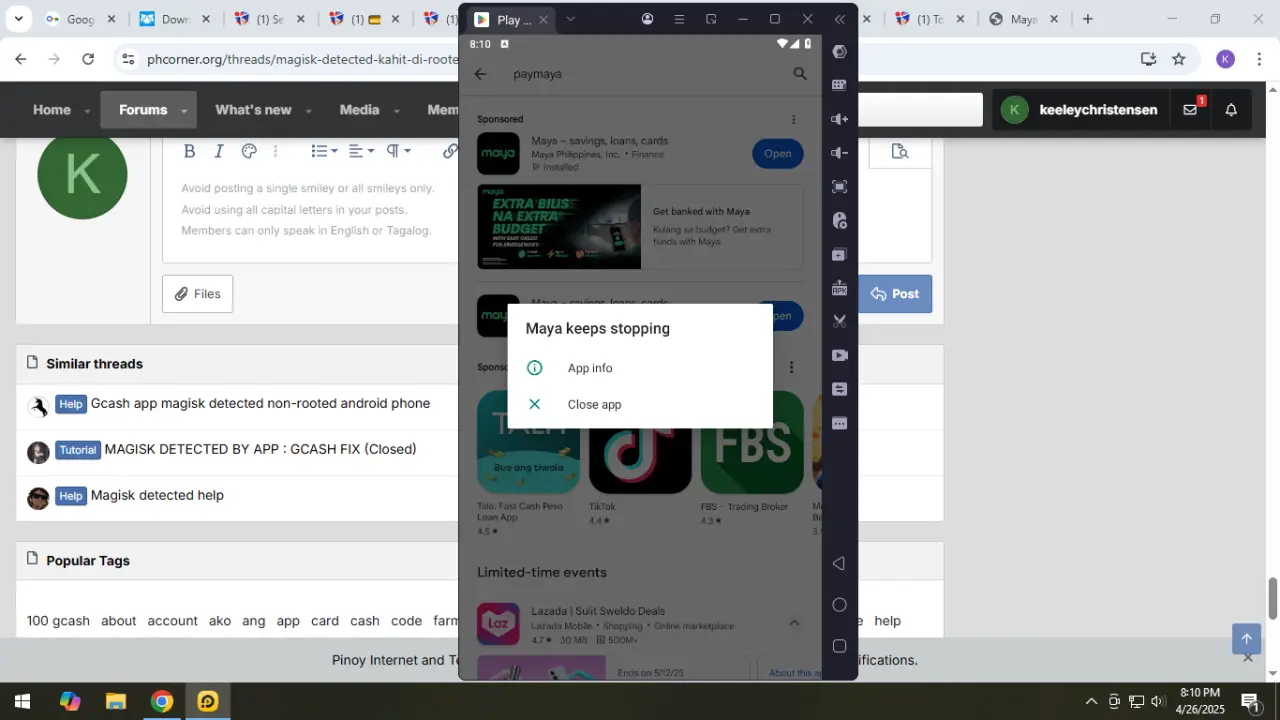Click Post reply button

coord(896,294)
